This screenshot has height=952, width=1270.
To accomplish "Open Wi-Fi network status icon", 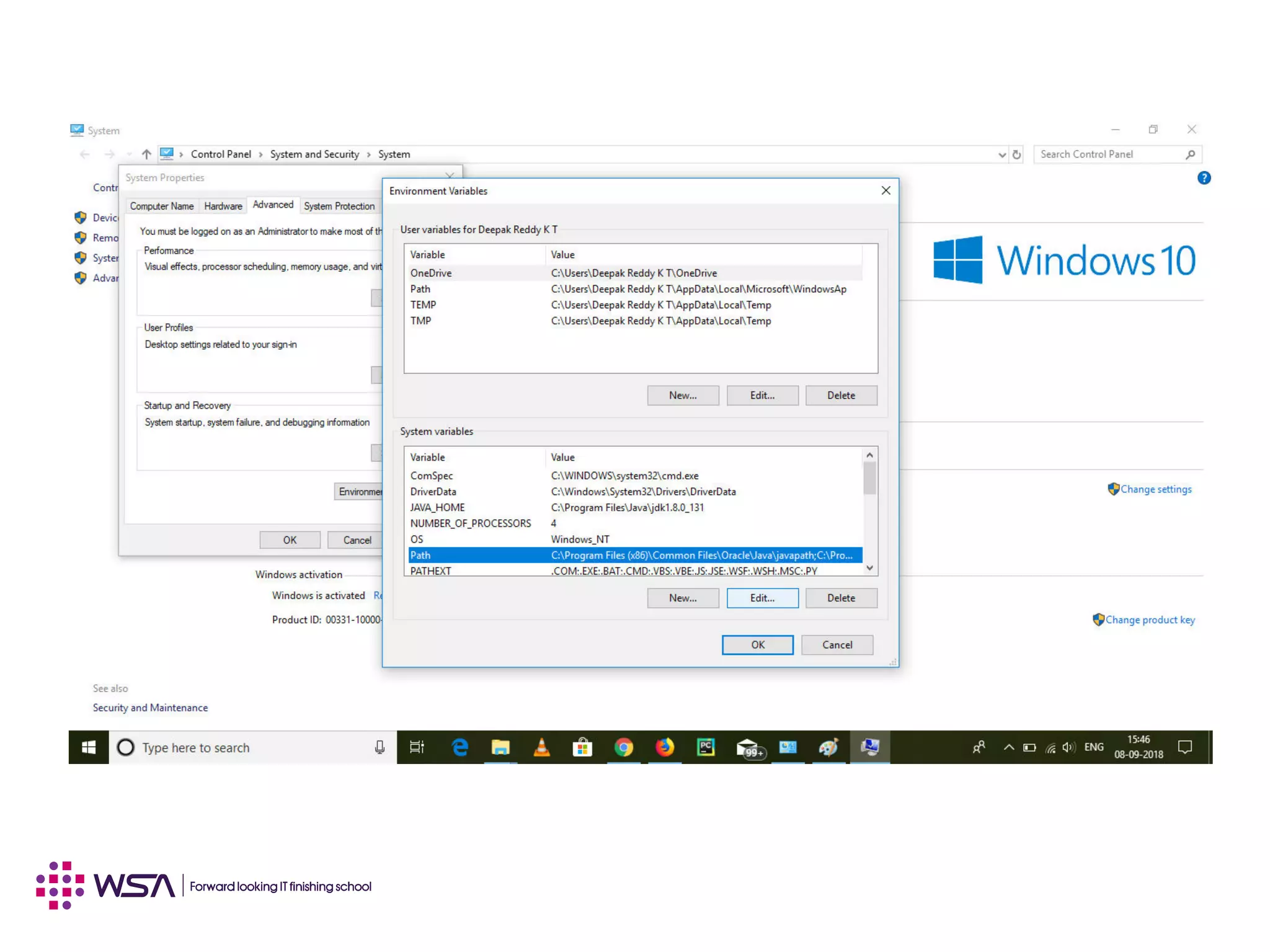I will (x=1050, y=748).
